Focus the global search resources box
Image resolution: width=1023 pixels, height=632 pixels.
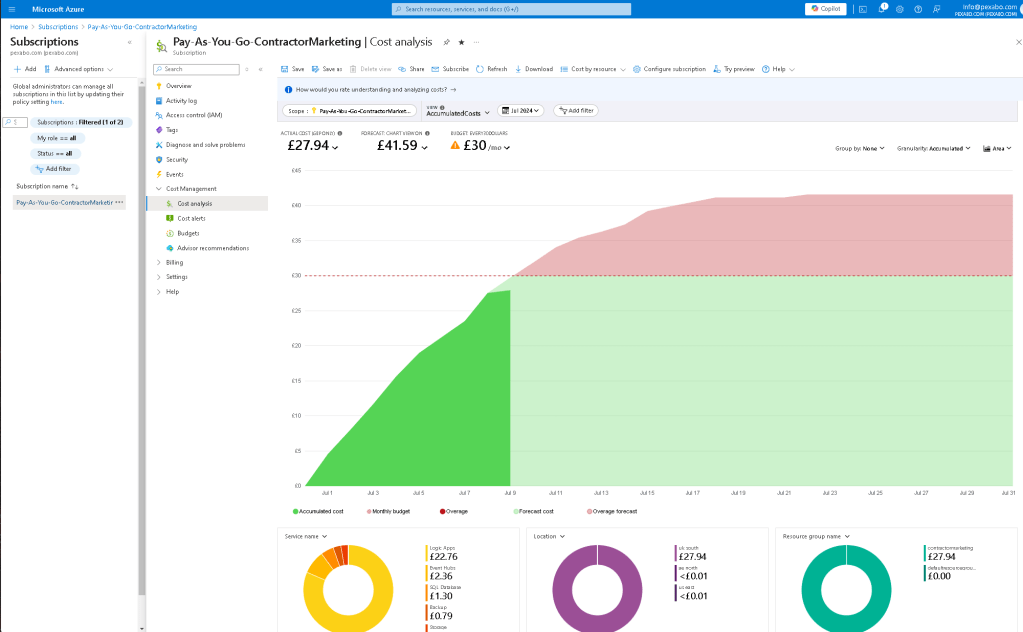click(x=511, y=9)
